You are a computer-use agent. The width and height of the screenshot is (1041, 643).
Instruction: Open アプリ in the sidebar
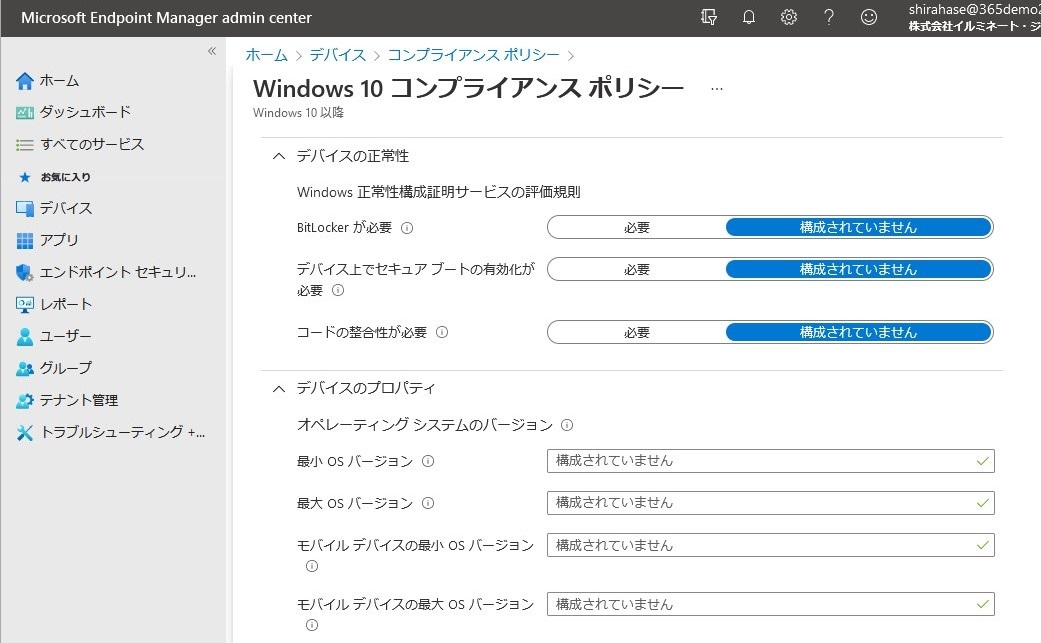click(x=59, y=240)
